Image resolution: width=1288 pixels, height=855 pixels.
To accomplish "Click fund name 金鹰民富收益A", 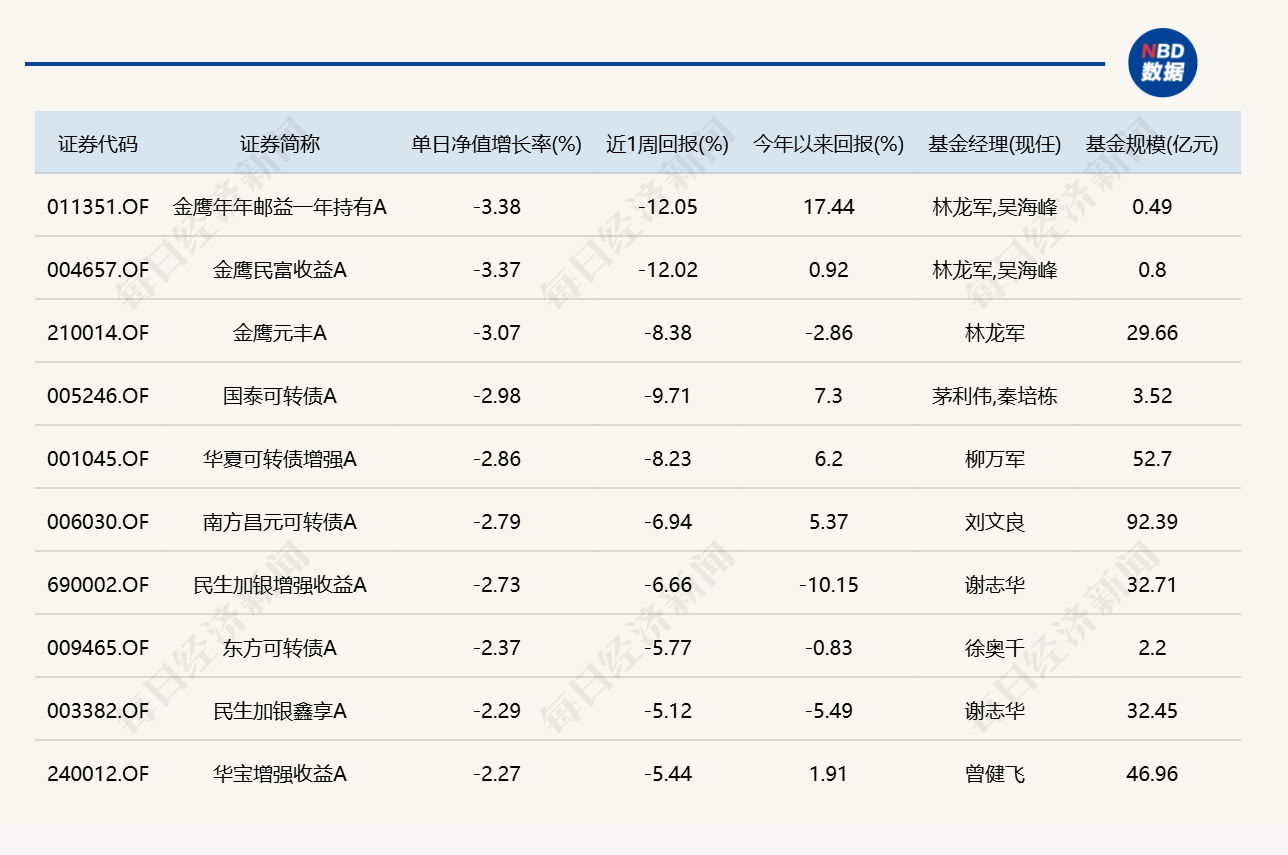I will [280, 270].
